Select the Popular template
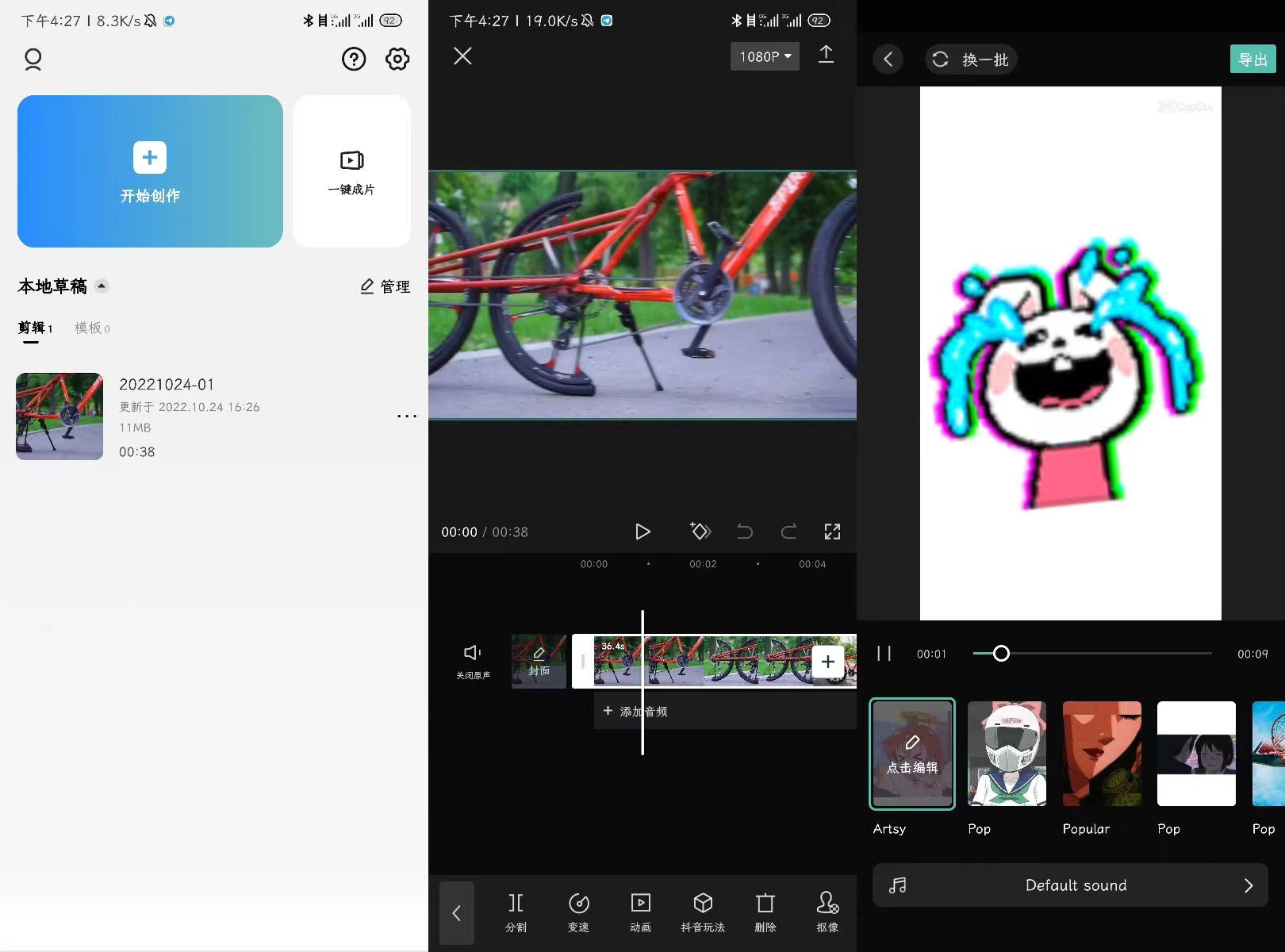 click(1102, 754)
